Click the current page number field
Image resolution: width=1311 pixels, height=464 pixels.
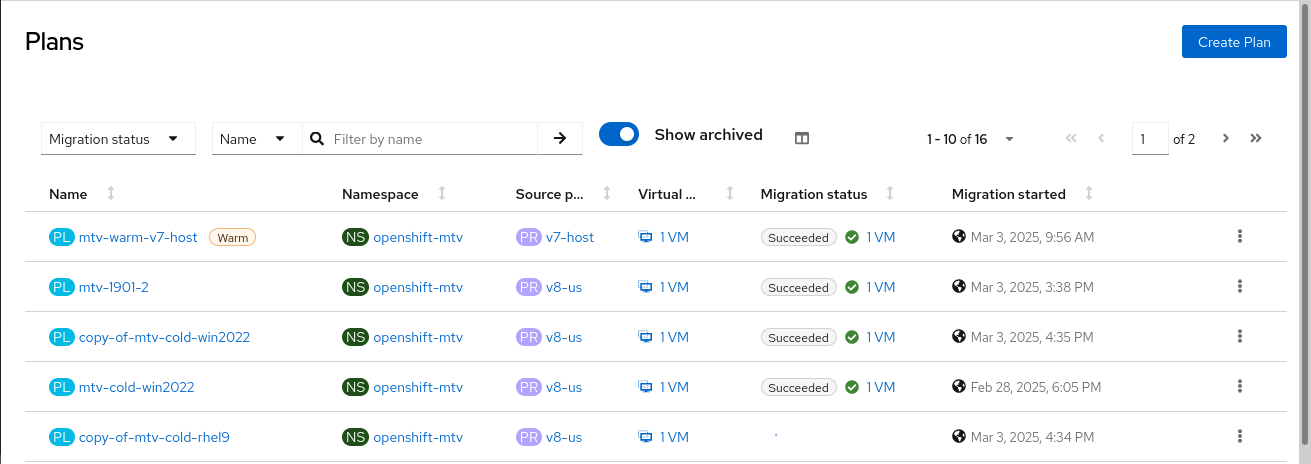click(x=1149, y=139)
